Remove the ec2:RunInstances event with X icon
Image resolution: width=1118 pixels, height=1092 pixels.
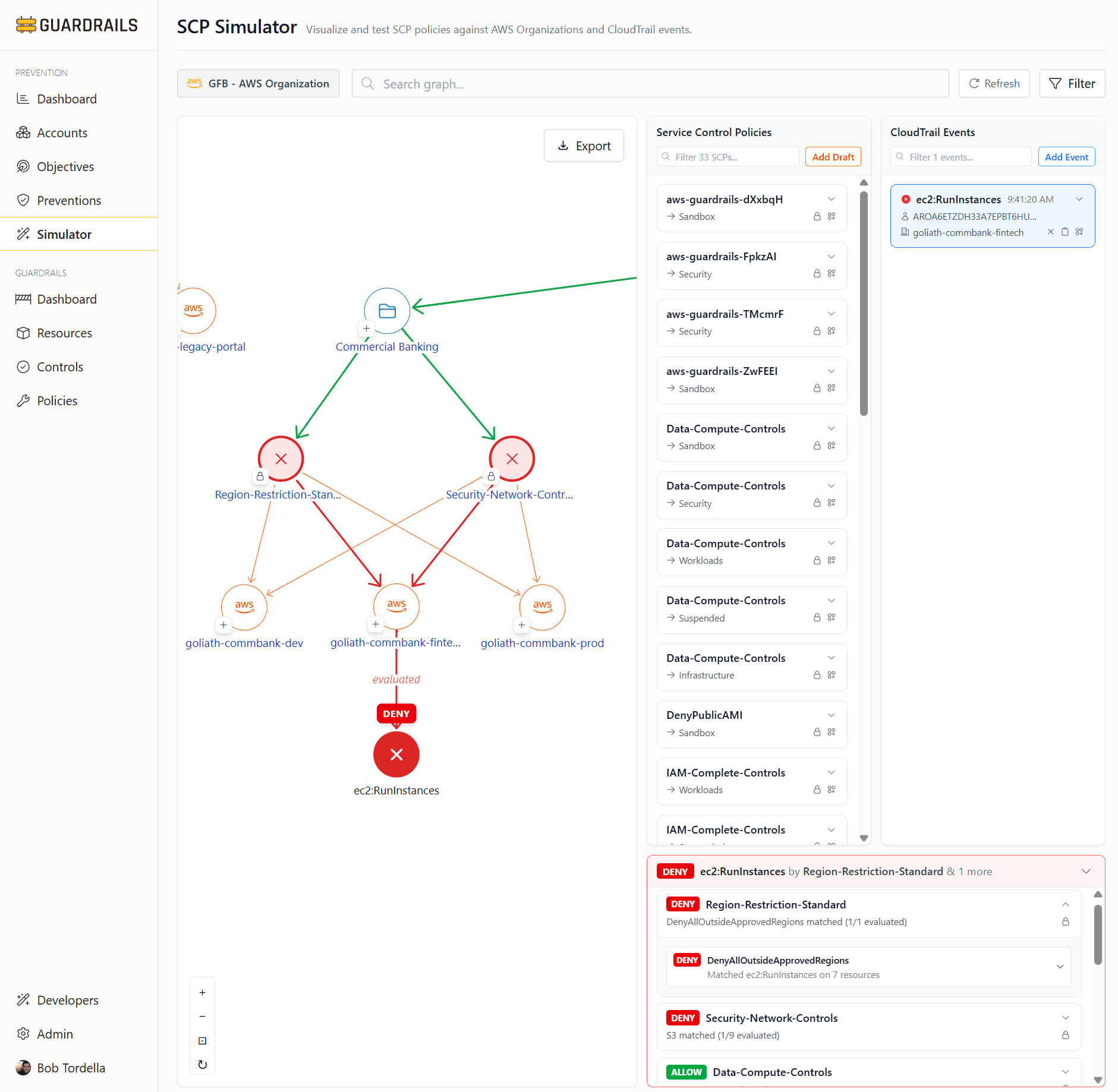pyautogui.click(x=1050, y=232)
